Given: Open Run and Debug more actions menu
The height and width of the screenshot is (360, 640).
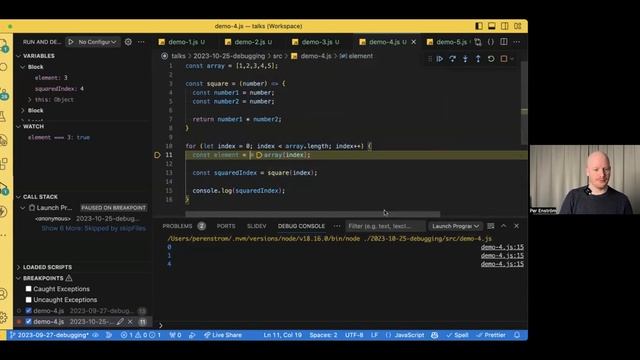Looking at the screenshot, I should (141, 42).
